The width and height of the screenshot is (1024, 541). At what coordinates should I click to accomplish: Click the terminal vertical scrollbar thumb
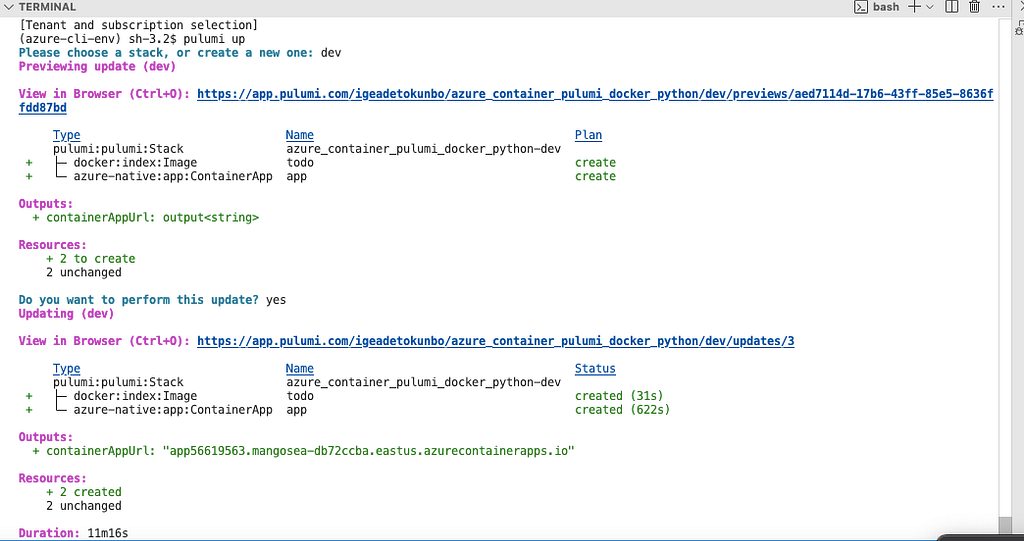click(1004, 525)
